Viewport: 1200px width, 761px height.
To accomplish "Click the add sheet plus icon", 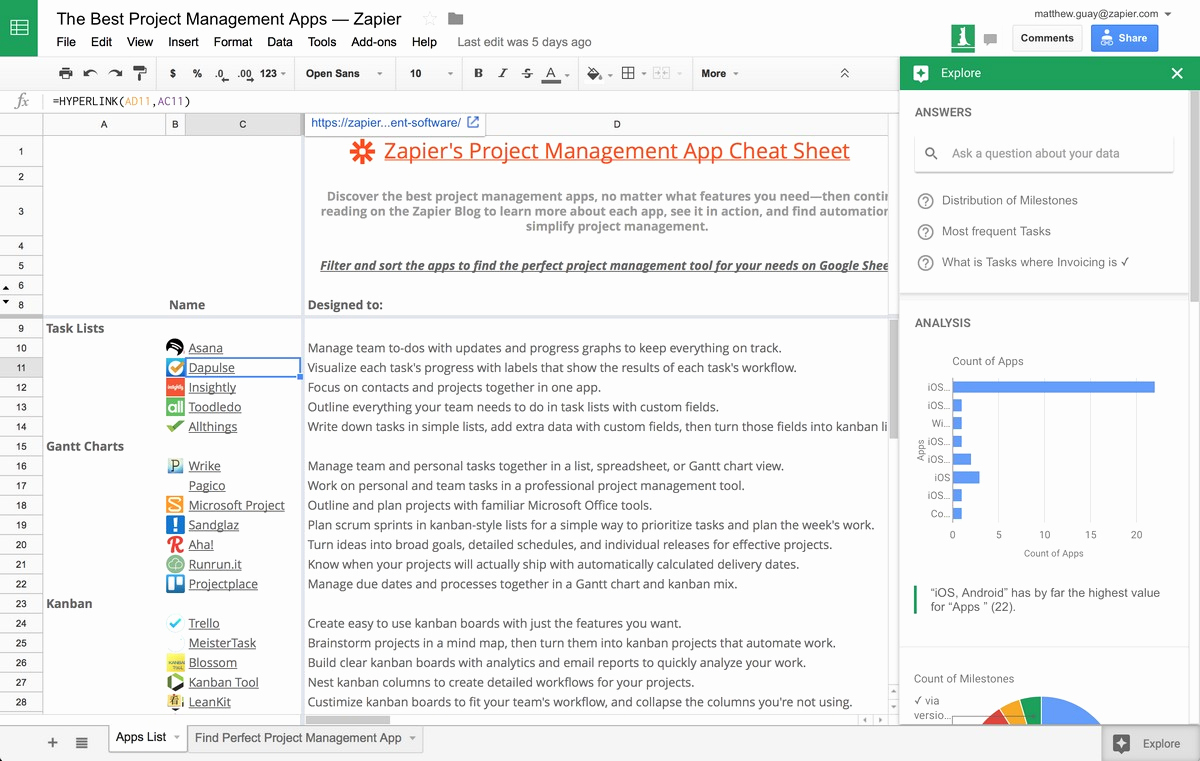I will click(x=53, y=742).
